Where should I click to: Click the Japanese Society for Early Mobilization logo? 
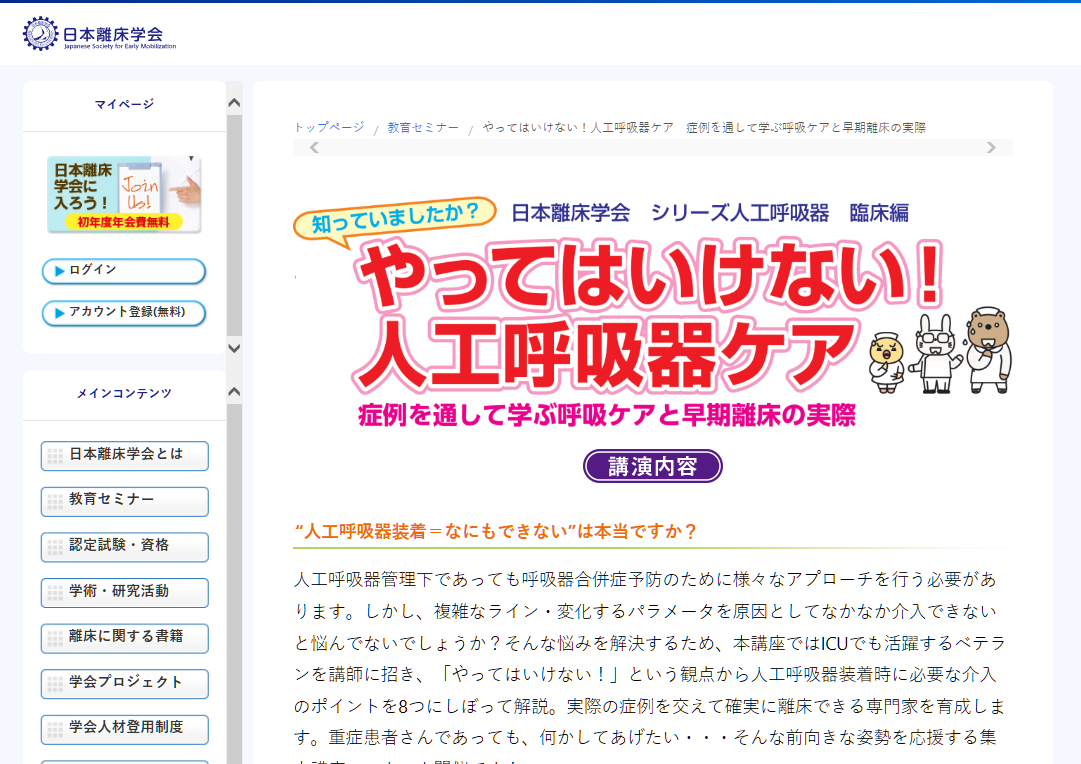[x=100, y=33]
